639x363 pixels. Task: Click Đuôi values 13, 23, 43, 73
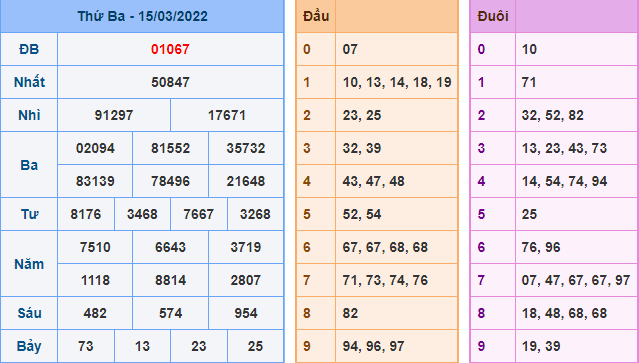564,148
